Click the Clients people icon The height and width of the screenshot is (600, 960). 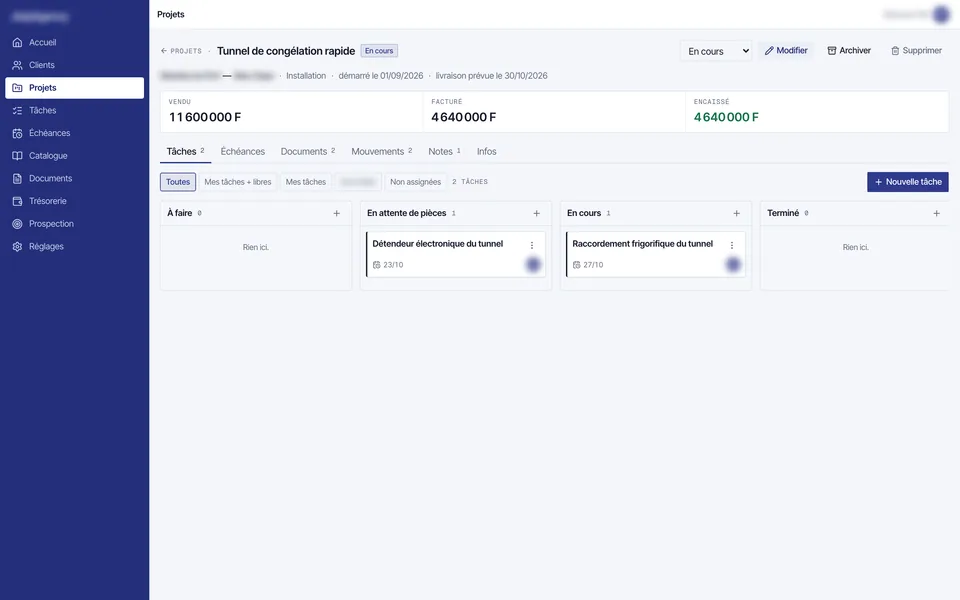[x=17, y=65]
